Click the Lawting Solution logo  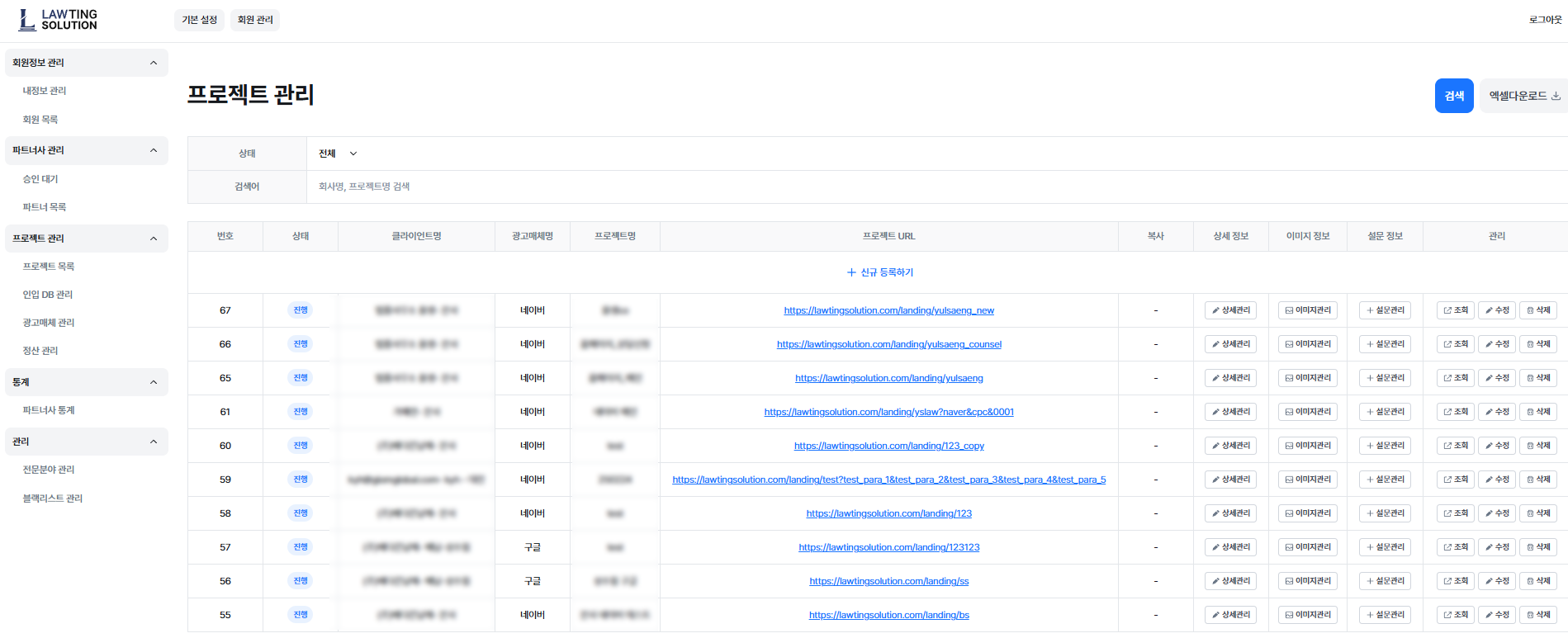point(58,20)
